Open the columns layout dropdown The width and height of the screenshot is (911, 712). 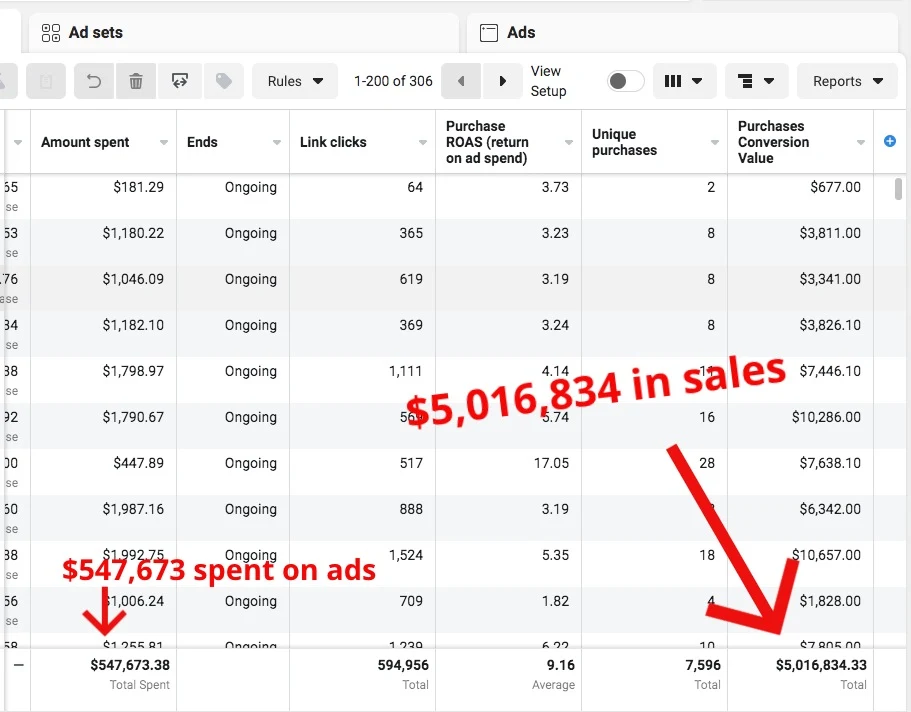683,81
